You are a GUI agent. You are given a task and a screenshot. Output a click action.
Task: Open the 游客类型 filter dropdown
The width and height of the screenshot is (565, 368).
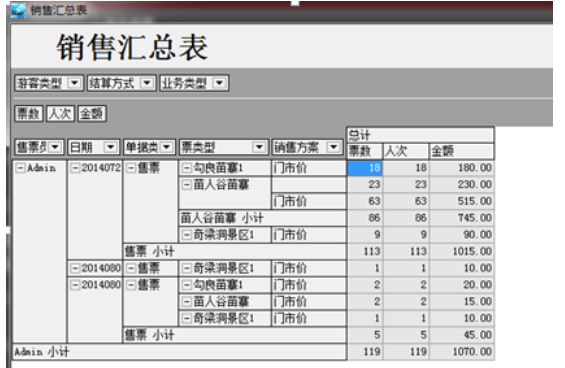pyautogui.click(x=75, y=83)
